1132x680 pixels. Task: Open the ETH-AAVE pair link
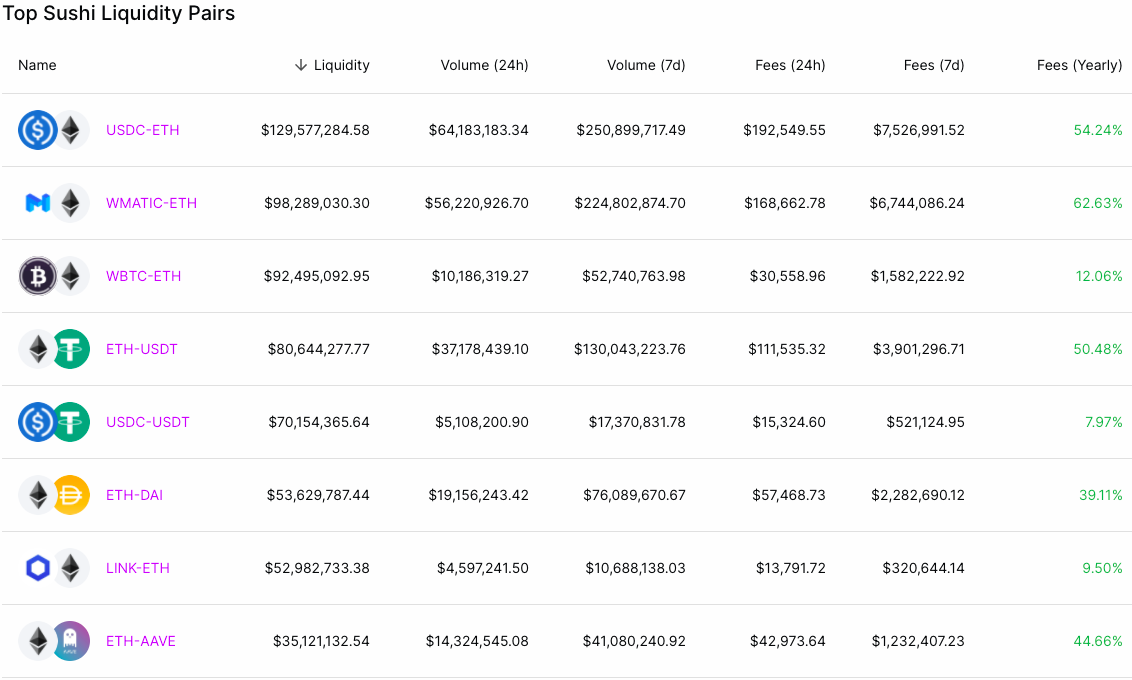click(x=140, y=641)
